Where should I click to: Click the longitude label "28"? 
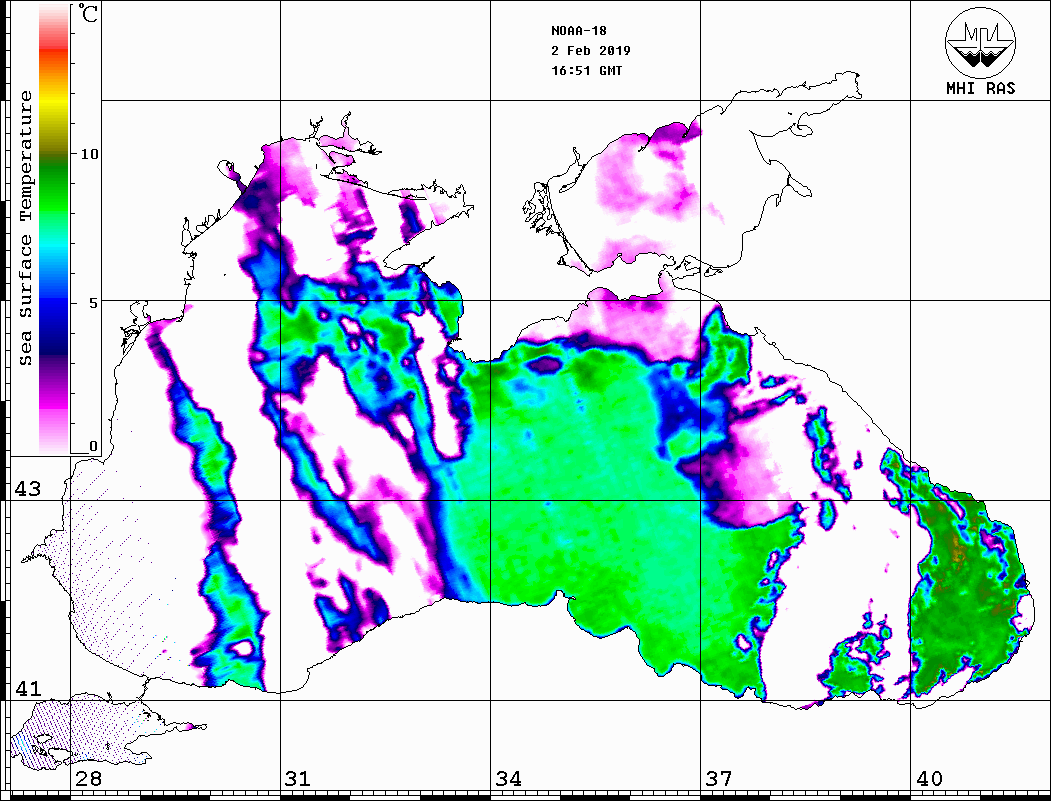point(88,779)
